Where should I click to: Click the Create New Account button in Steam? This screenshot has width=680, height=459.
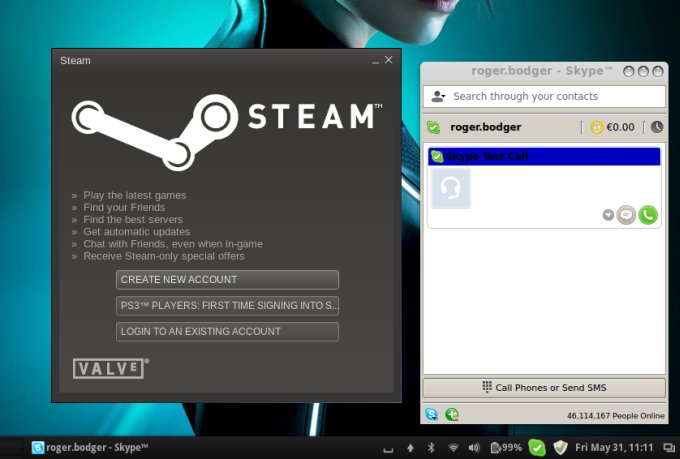[227, 280]
